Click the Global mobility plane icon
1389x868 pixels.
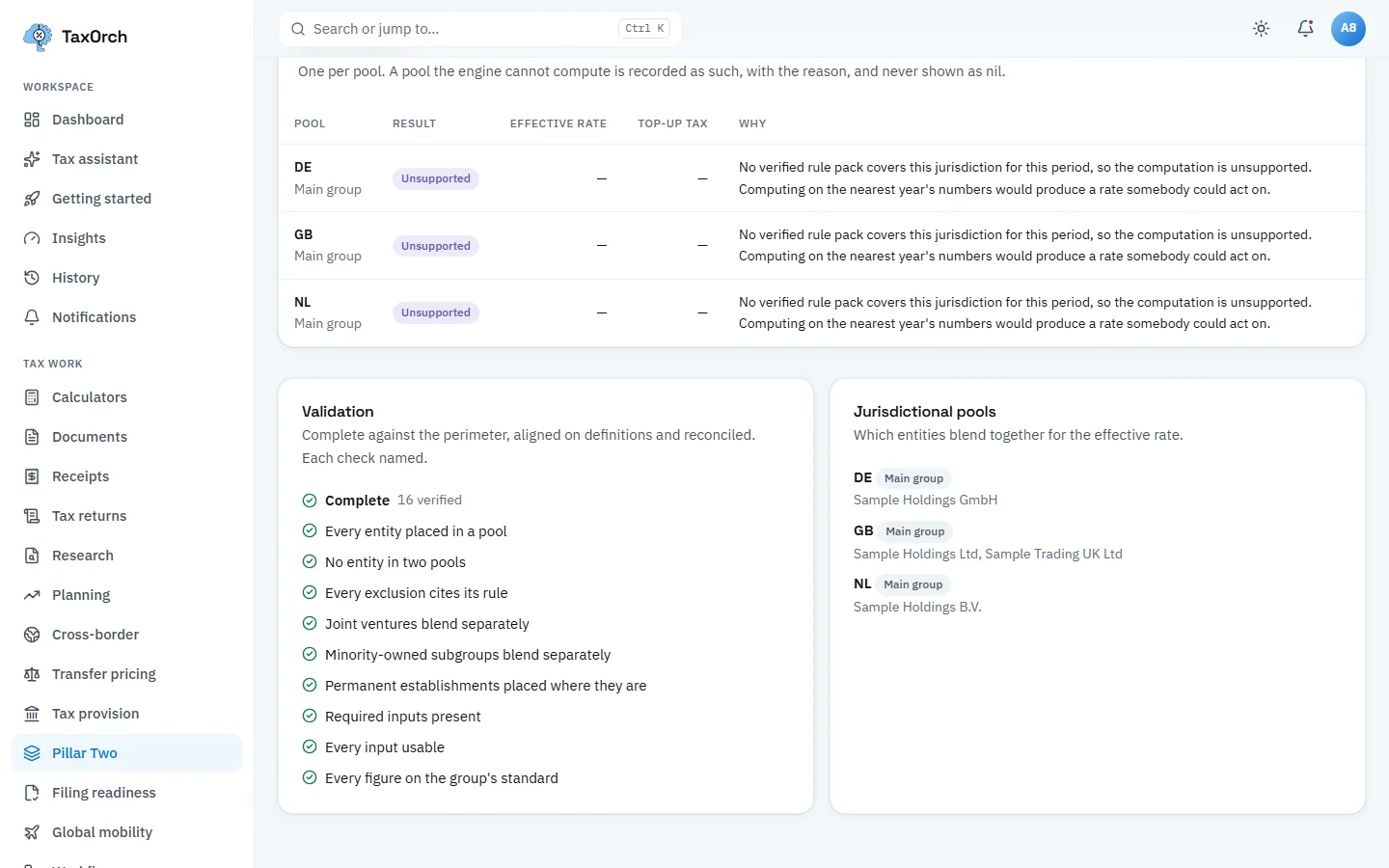[x=32, y=832]
